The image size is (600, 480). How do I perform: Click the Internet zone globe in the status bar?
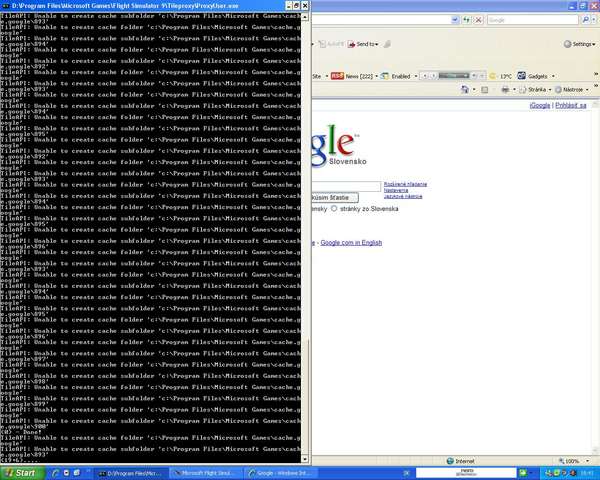(x=450, y=461)
